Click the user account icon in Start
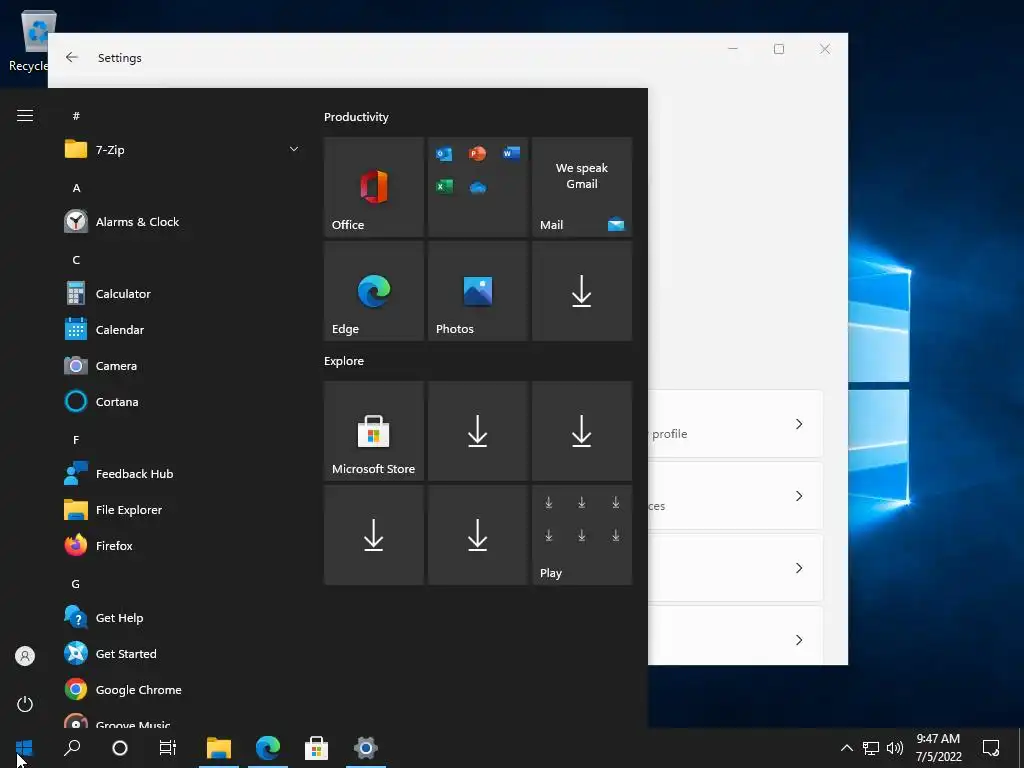 (25, 656)
